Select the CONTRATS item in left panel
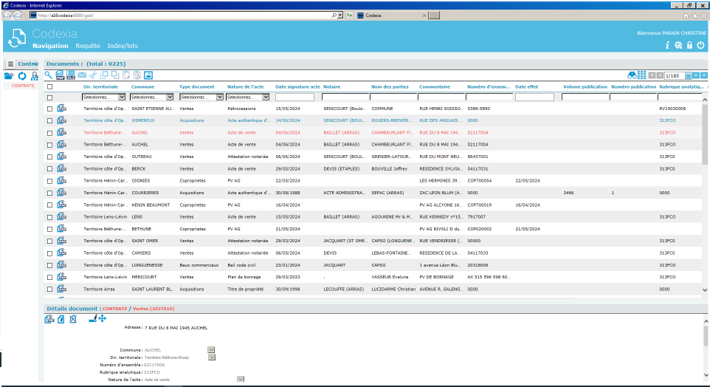 (23, 86)
